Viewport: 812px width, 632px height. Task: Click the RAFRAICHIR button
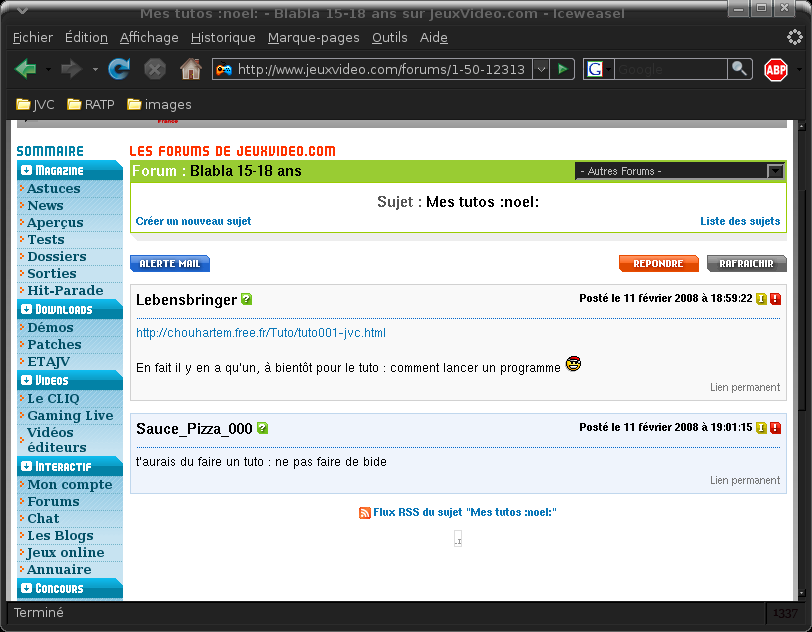click(746, 264)
